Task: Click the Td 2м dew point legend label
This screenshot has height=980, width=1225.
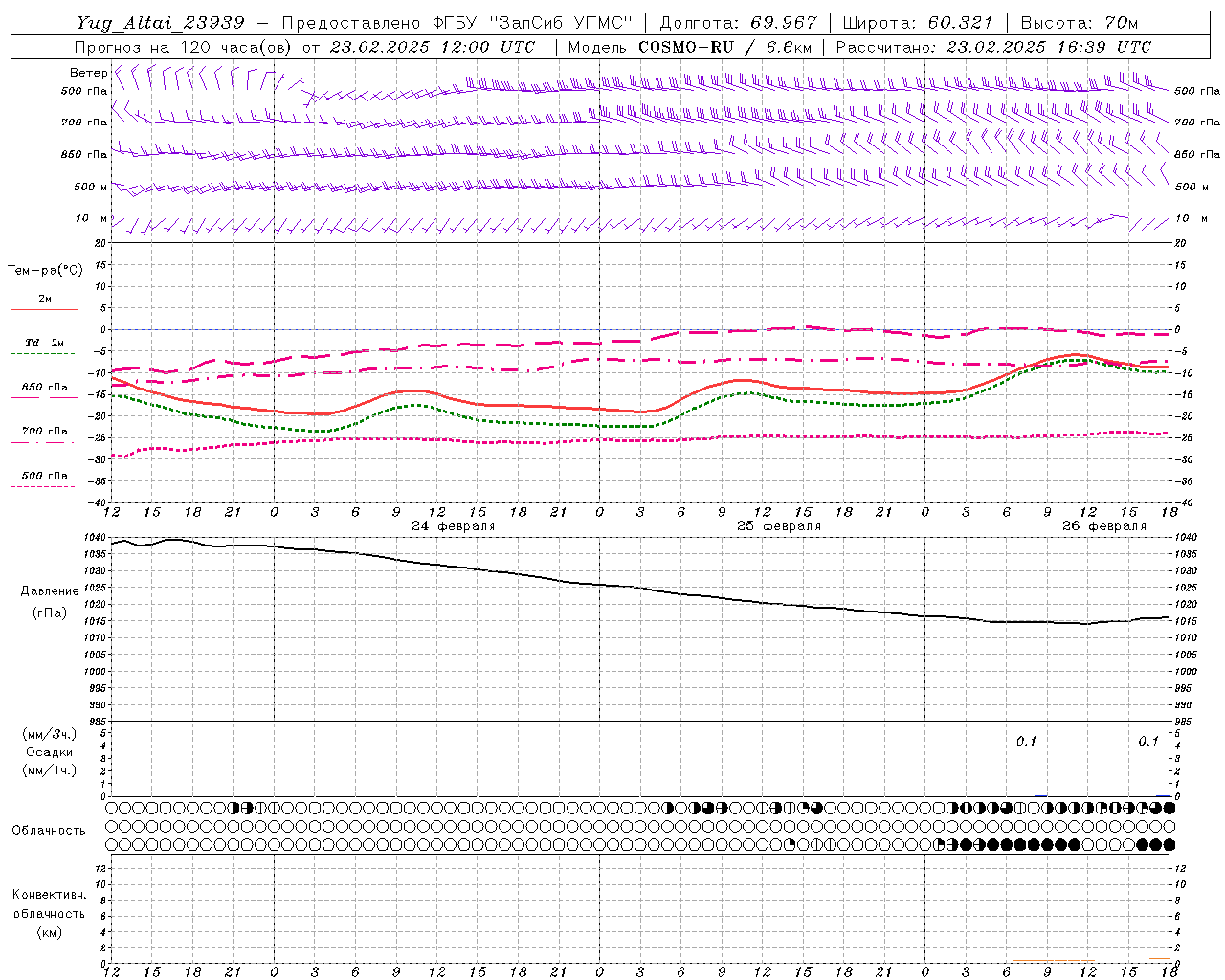Action: tap(44, 343)
